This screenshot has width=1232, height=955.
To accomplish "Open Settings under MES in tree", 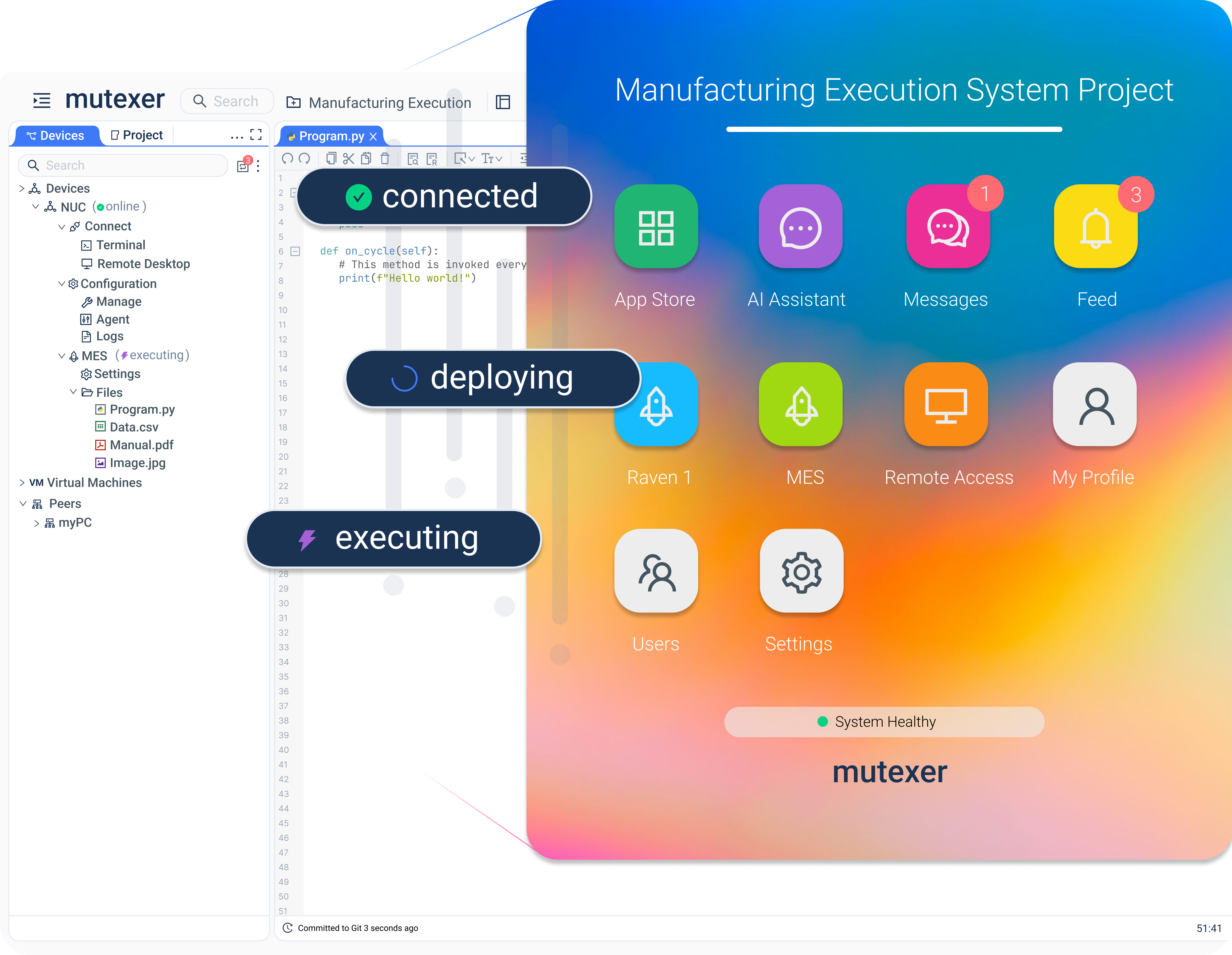I will [x=111, y=374].
